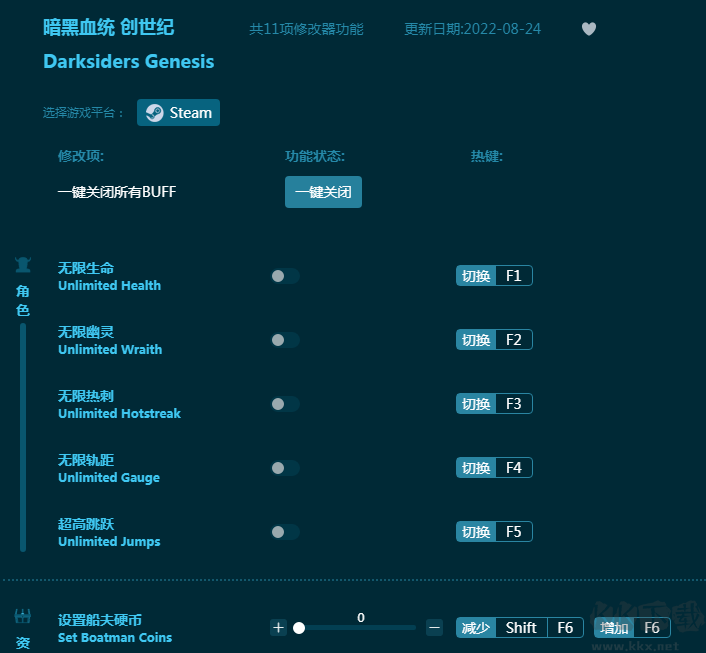Click the 共11项修改器功能 text
The width and height of the screenshot is (706, 653).
point(306,29)
